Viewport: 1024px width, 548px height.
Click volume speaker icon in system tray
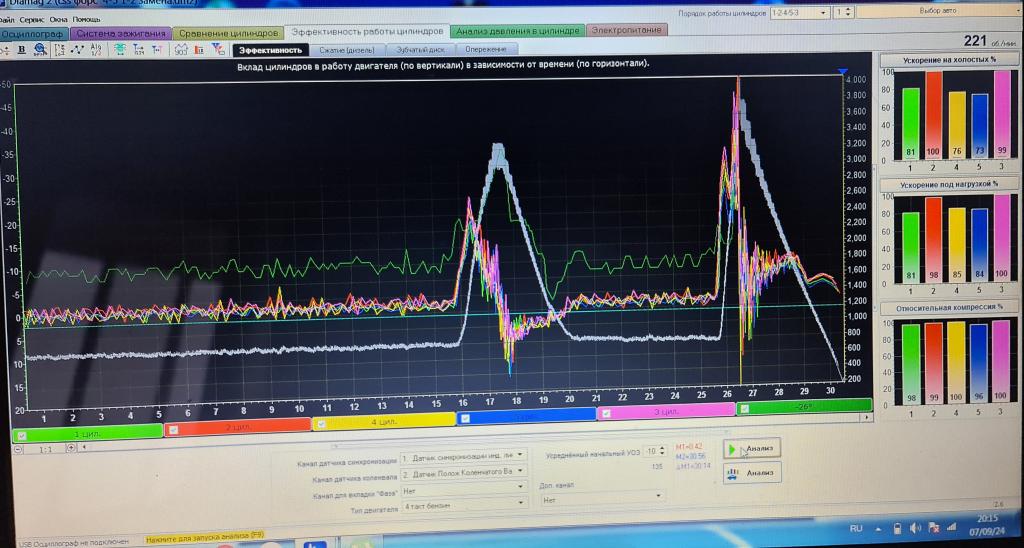tap(915, 528)
